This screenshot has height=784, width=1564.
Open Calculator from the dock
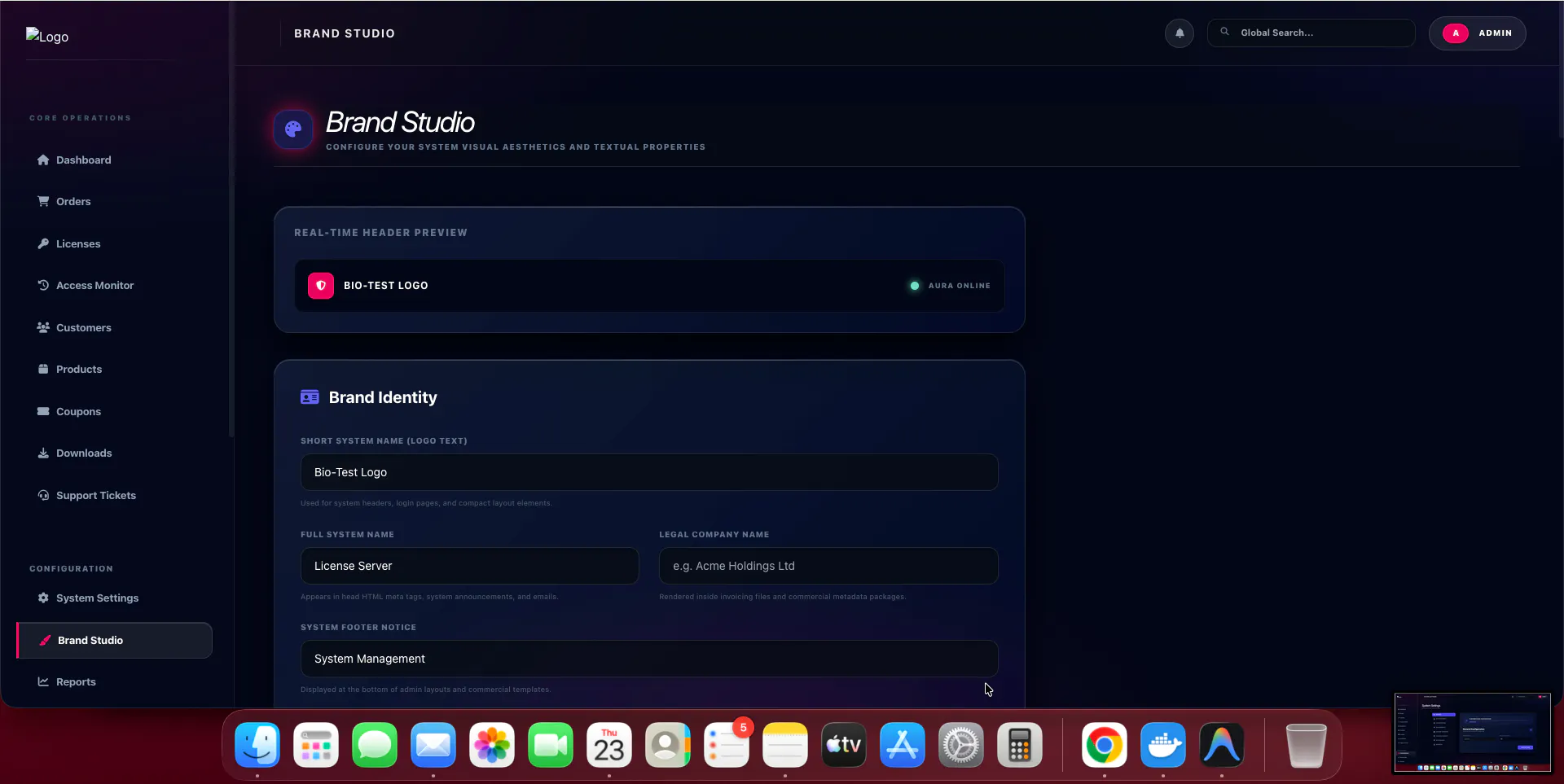[1020, 745]
